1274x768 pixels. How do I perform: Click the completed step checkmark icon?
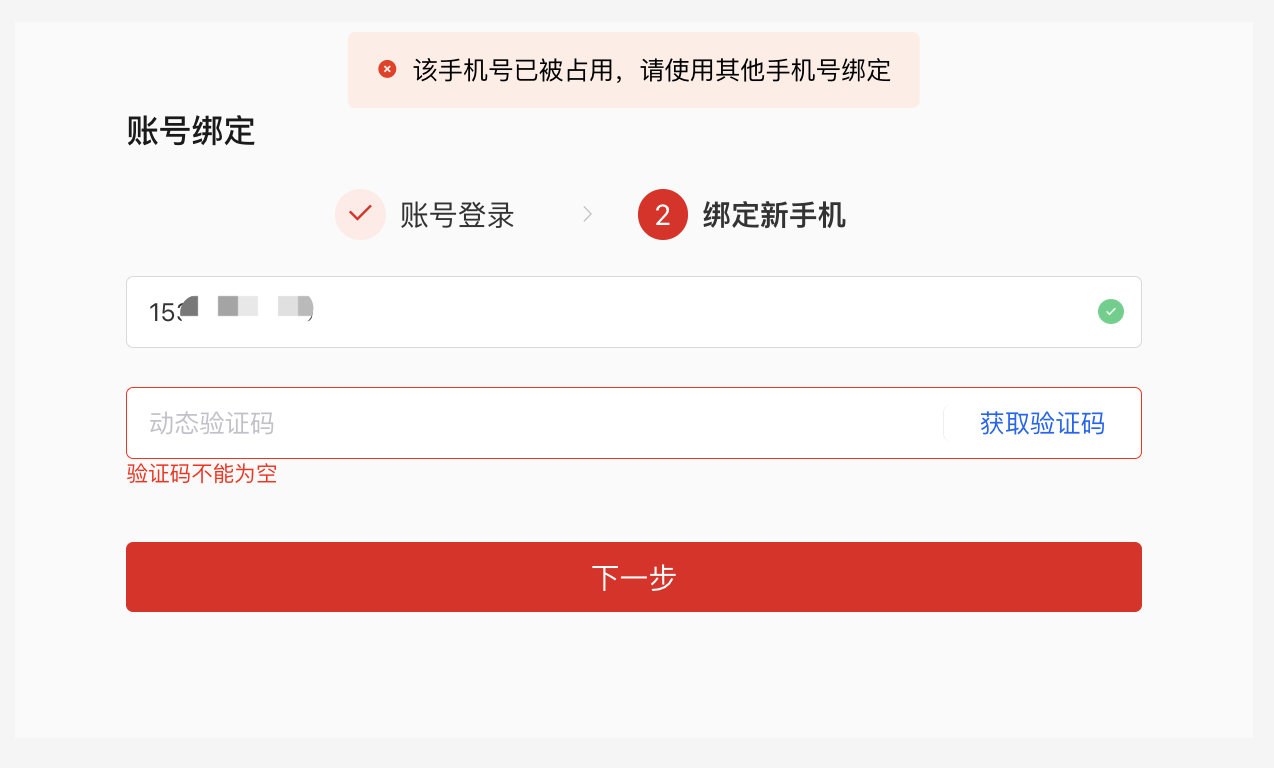click(x=360, y=214)
